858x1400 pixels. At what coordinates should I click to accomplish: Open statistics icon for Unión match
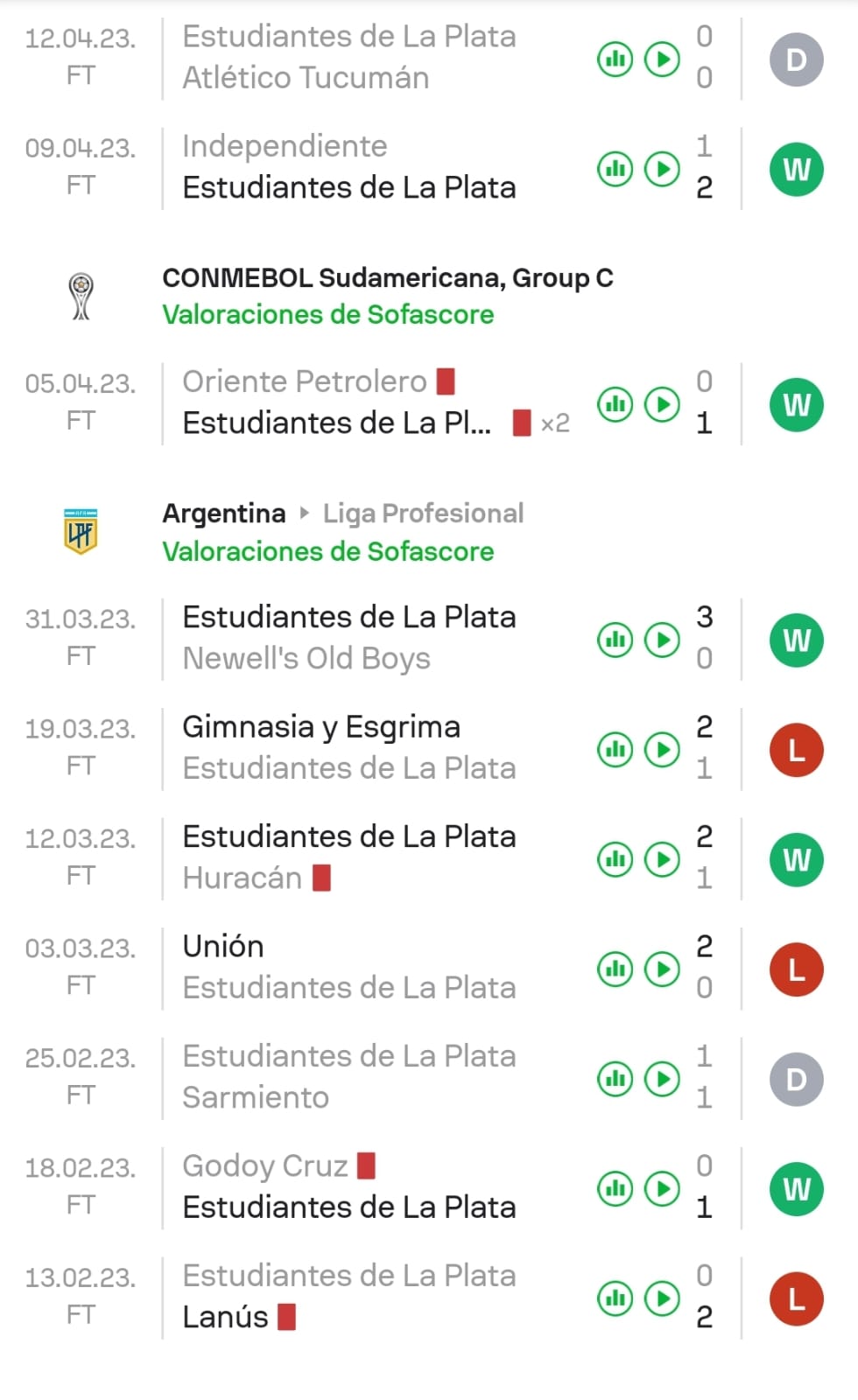[615, 969]
